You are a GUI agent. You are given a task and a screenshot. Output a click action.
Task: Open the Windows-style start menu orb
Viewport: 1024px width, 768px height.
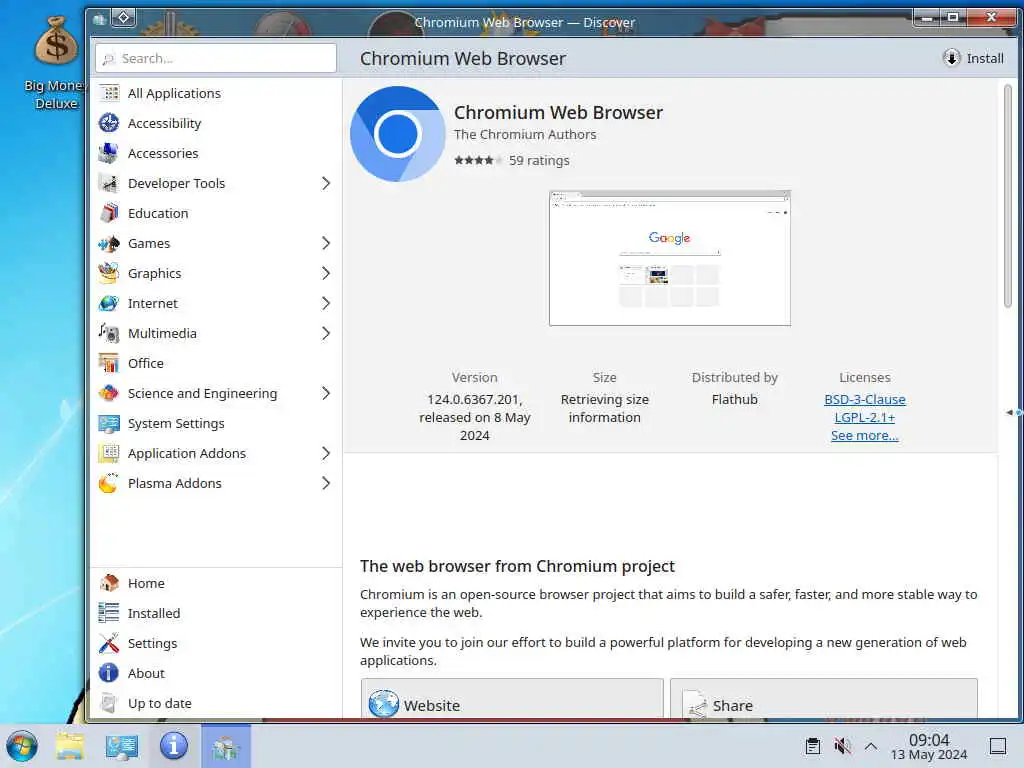22,746
